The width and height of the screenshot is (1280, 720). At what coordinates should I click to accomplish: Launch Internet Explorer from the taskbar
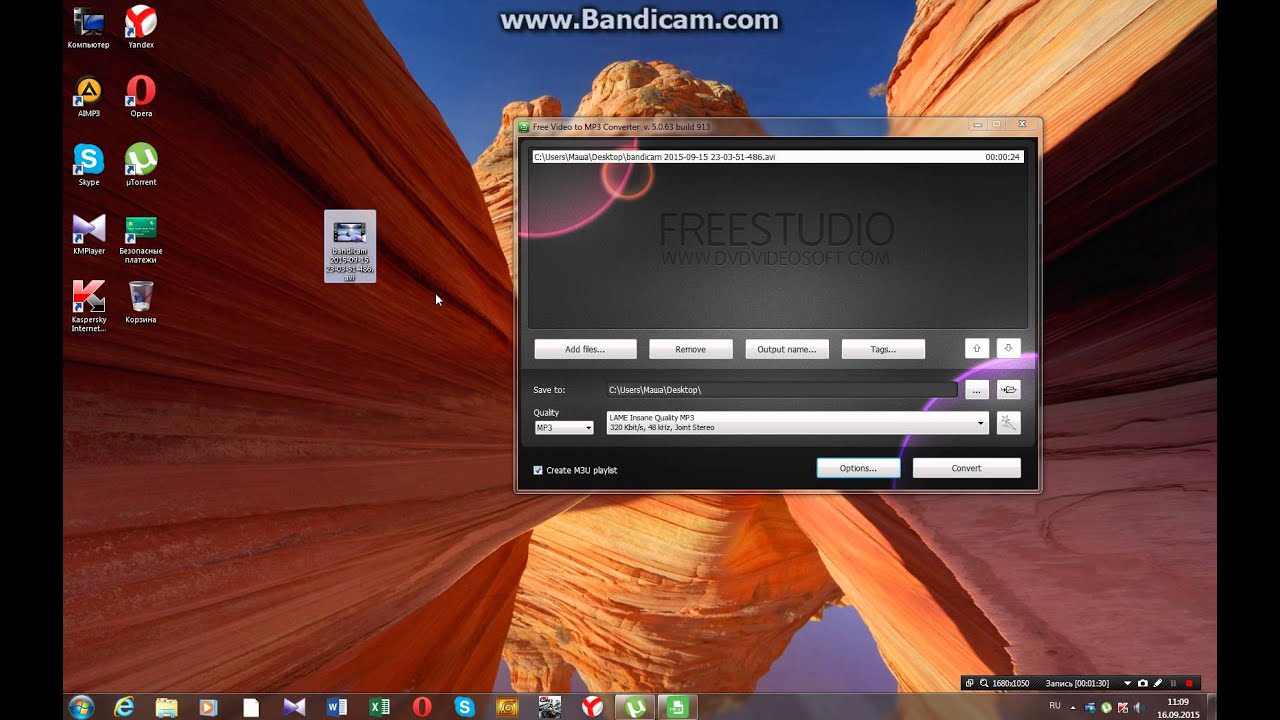(124, 707)
